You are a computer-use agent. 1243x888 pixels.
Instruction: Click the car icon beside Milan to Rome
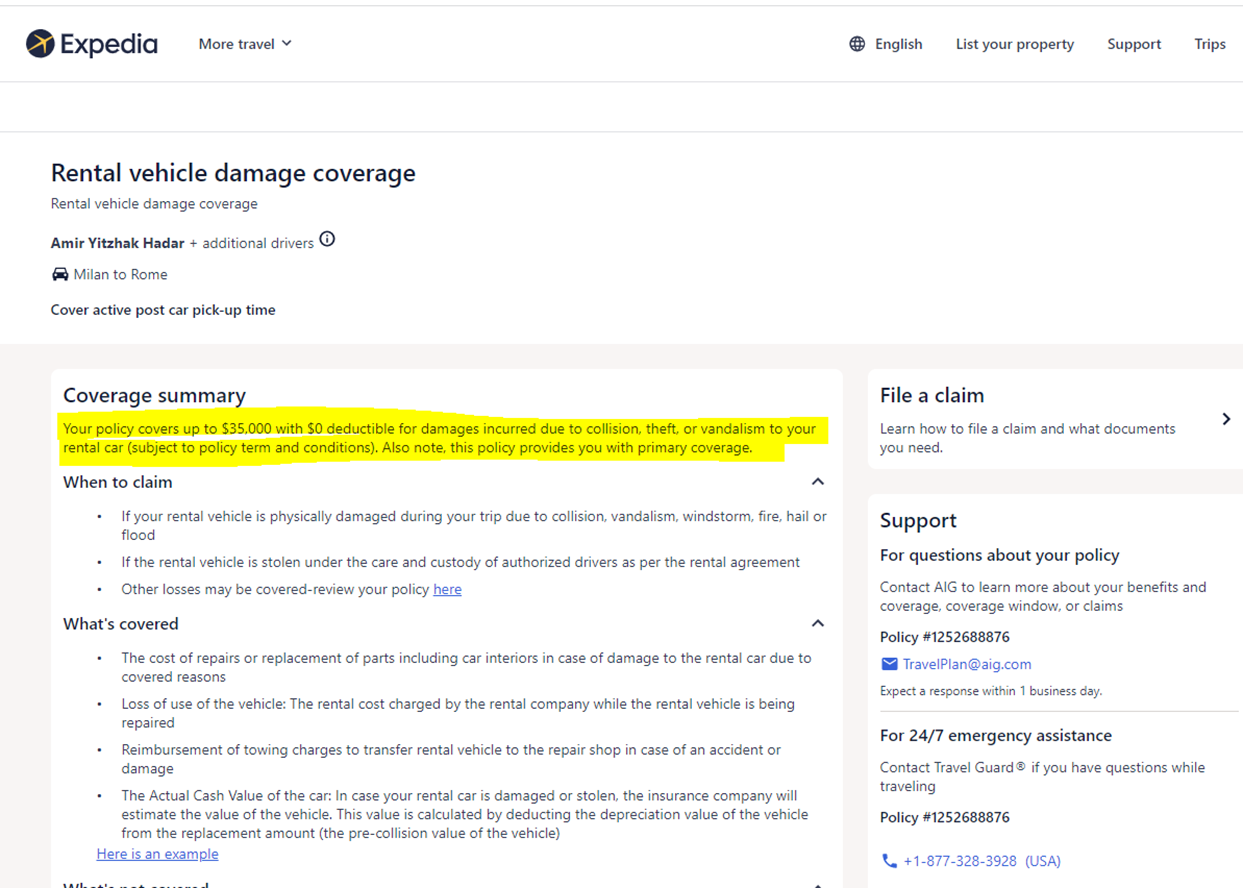coord(59,274)
